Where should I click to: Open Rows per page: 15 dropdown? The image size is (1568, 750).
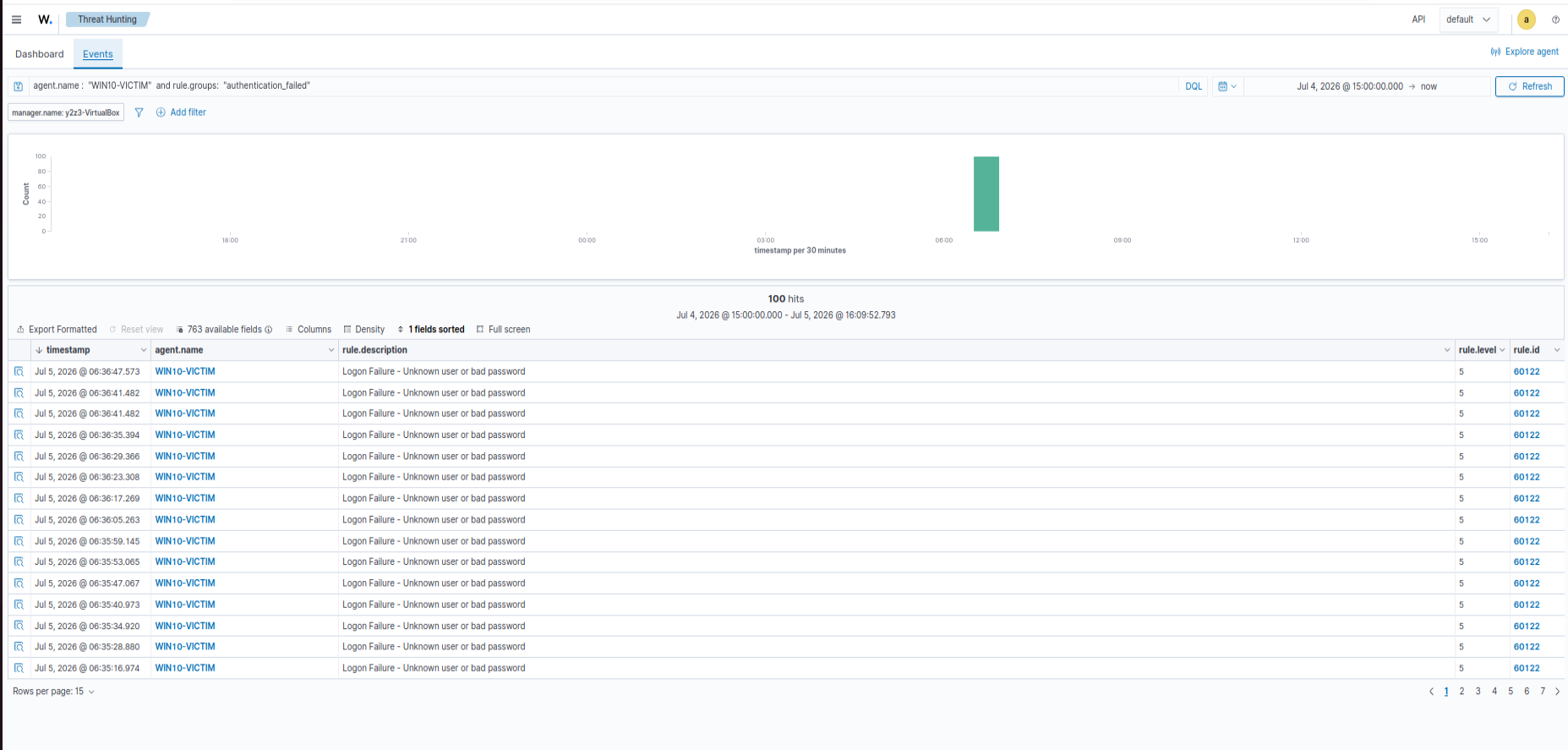pyautogui.click(x=53, y=692)
